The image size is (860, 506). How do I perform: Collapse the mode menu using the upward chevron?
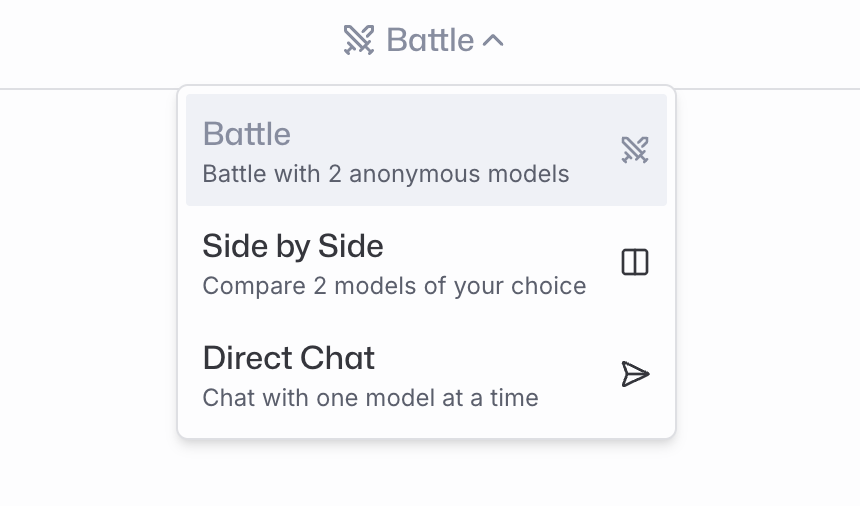[x=493, y=41]
